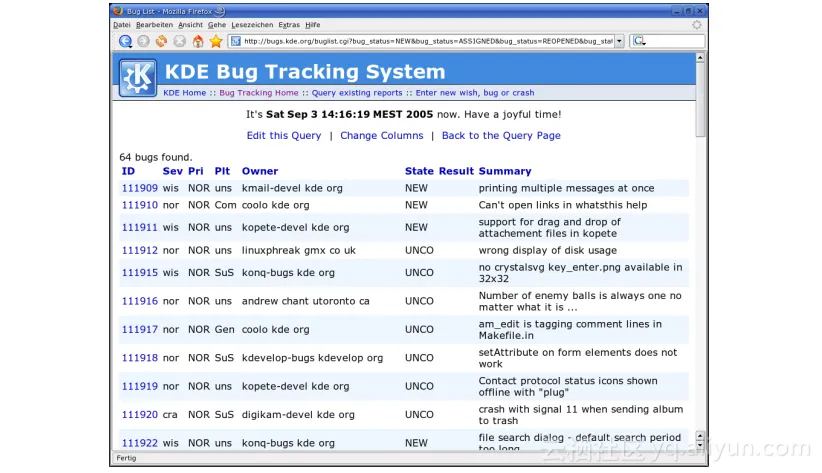Screen dimensions: 822x473
Task: Click summary 'printing multiple messages at once'
Action: 566,188
